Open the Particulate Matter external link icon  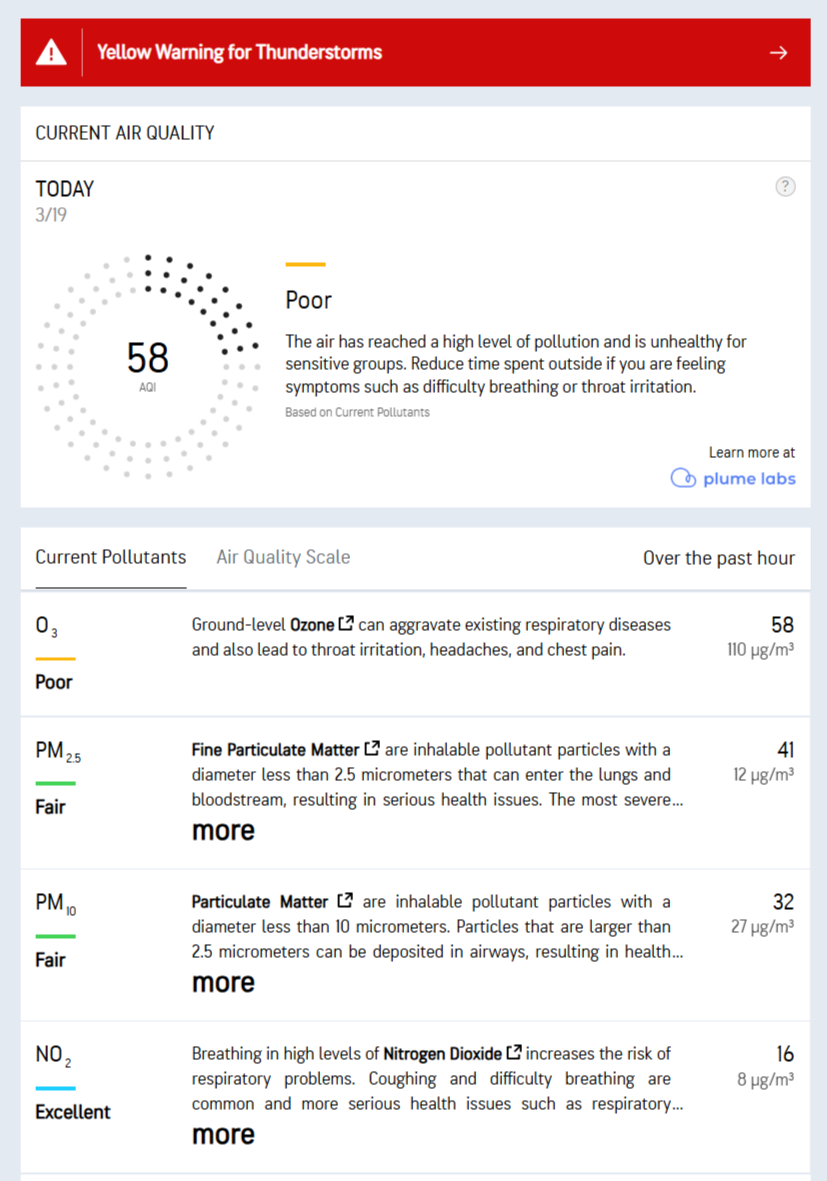click(345, 901)
